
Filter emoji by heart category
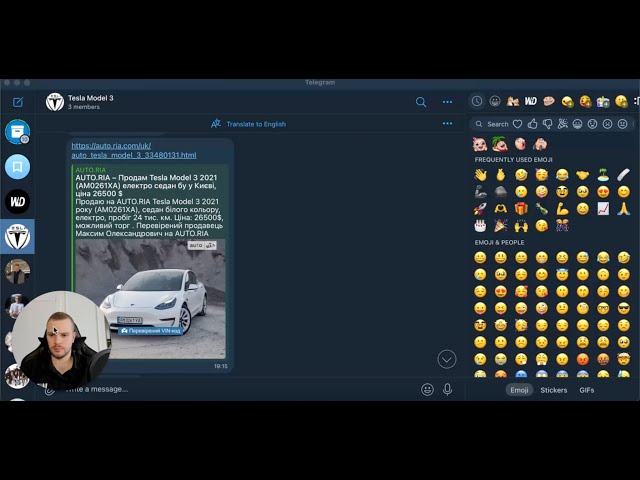pyautogui.click(x=518, y=124)
